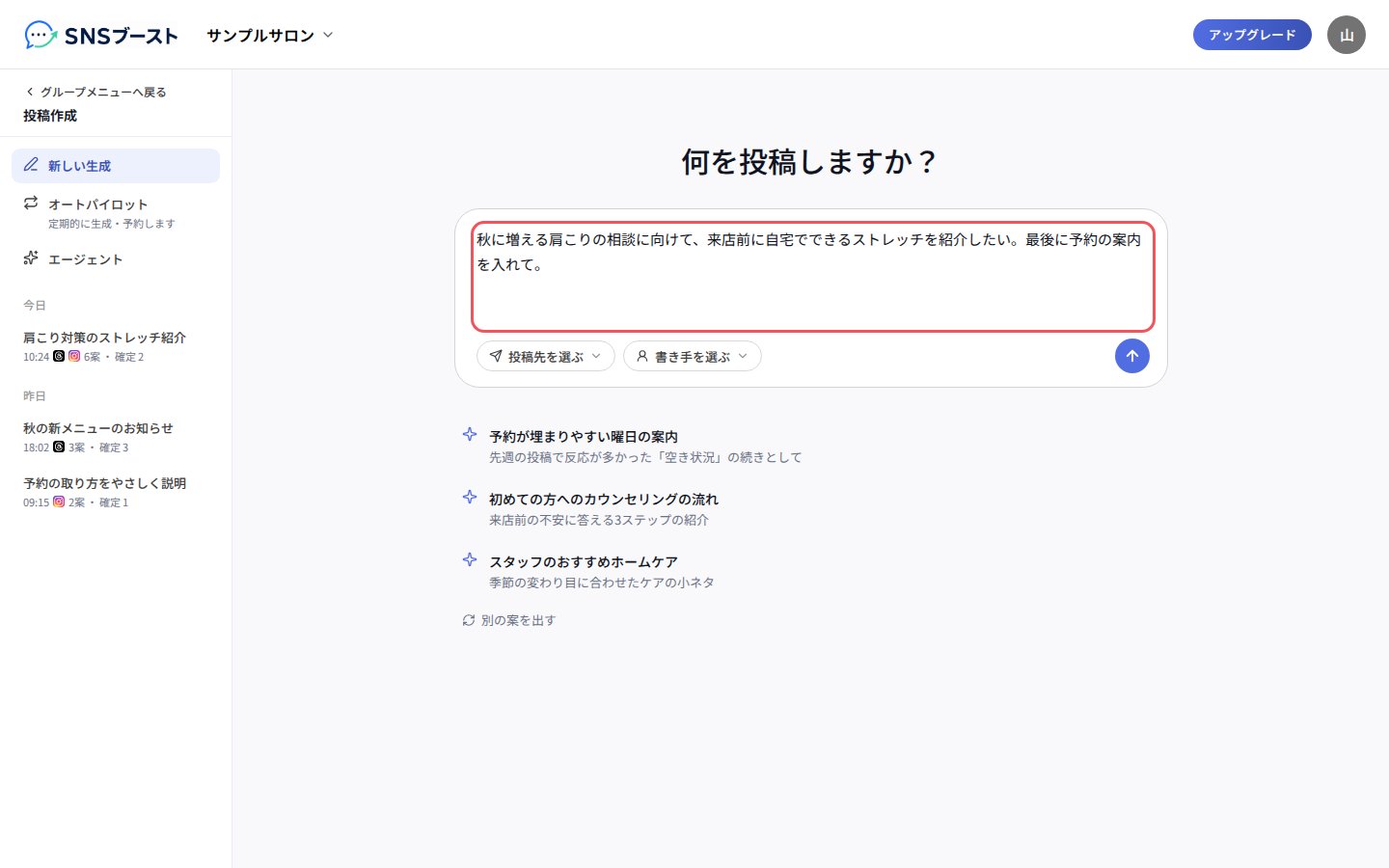
Task: Open the サンプルサロン workspace dropdown
Action: (x=269, y=35)
